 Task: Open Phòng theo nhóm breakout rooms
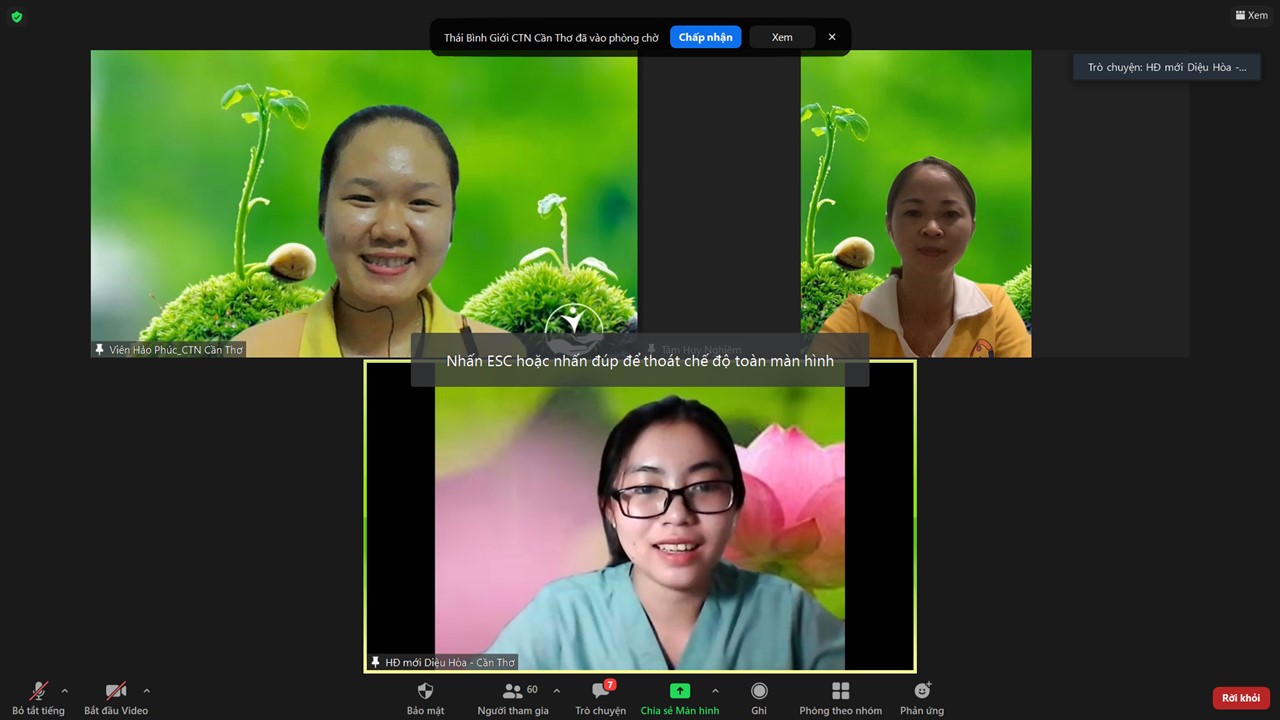tap(841, 698)
